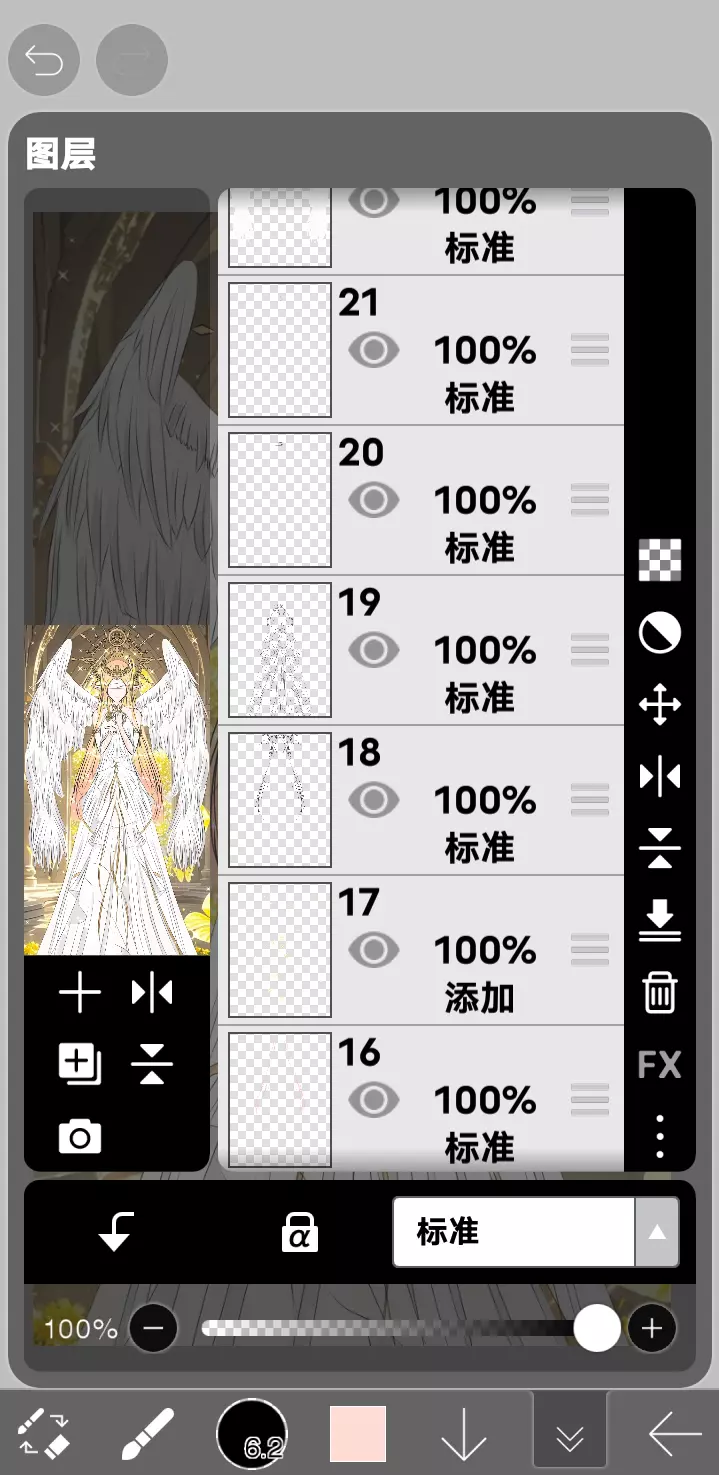Toggle the alpha lock icon
Viewport: 719px width, 1475px height.
click(x=299, y=1233)
